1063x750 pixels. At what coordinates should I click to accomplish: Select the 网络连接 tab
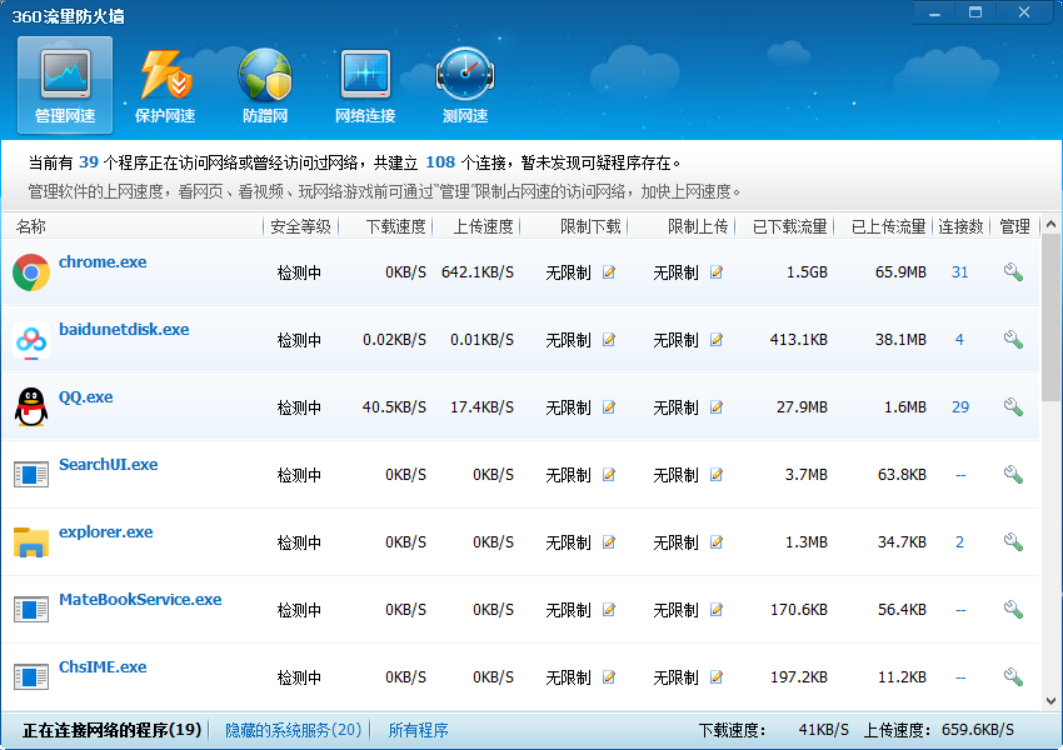365,85
